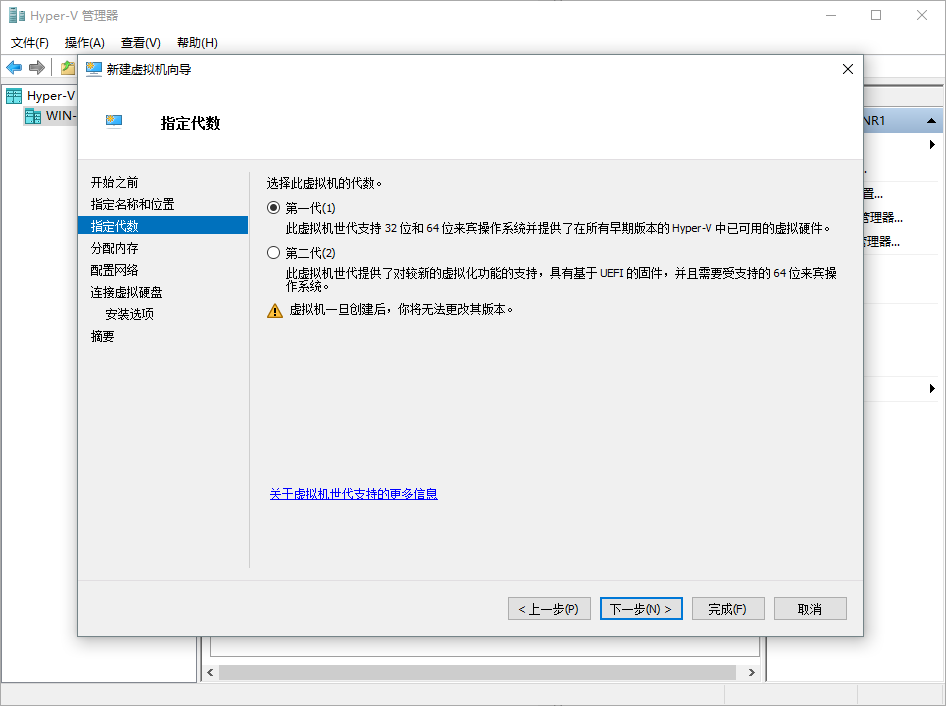Go to 安装选项 wizard step

pos(130,314)
